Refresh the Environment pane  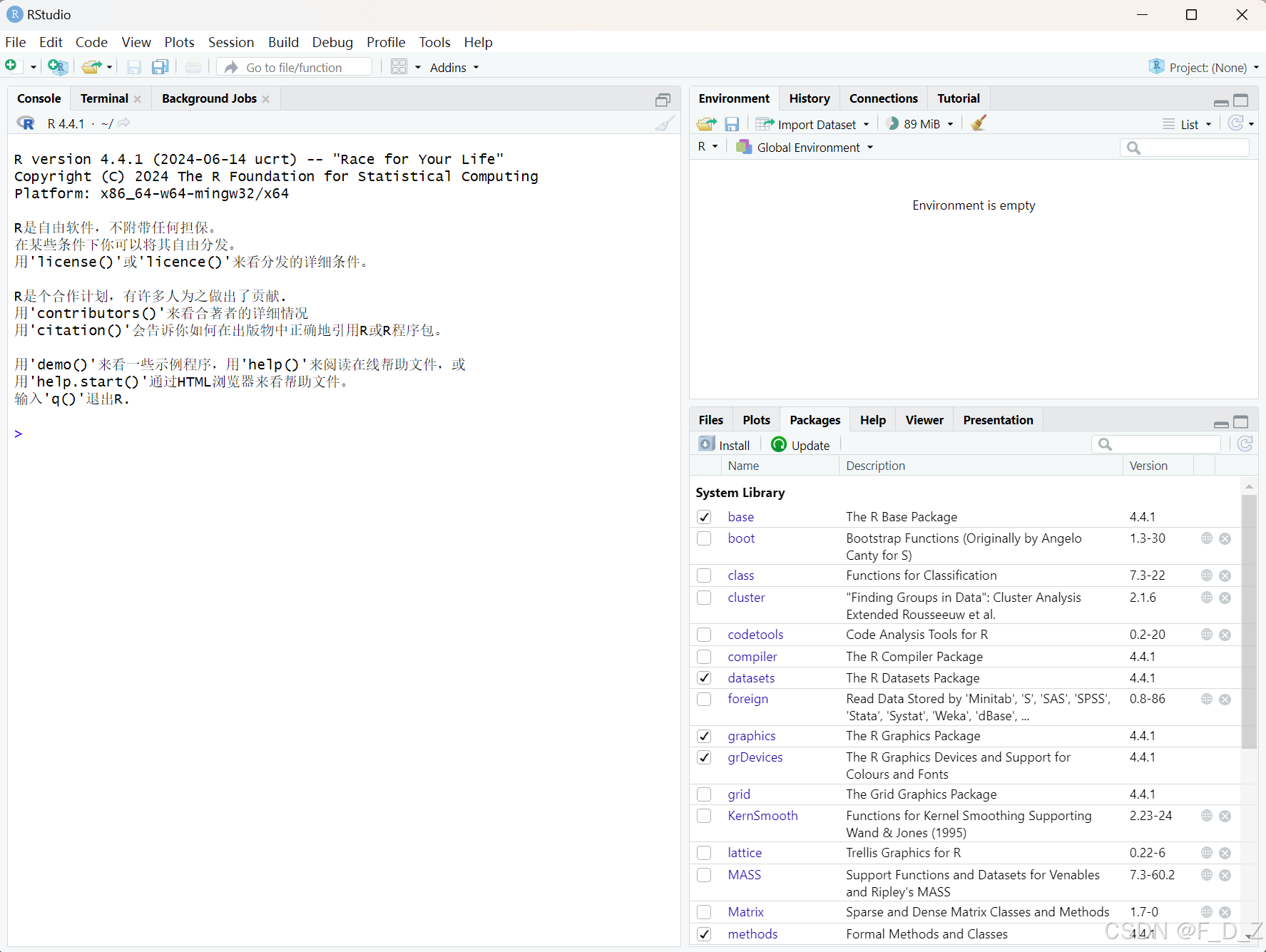coord(1236,123)
